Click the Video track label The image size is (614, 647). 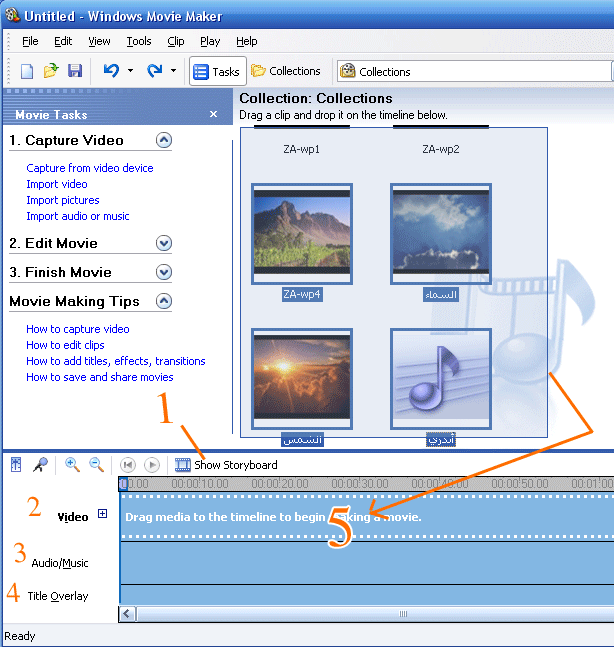click(73, 517)
